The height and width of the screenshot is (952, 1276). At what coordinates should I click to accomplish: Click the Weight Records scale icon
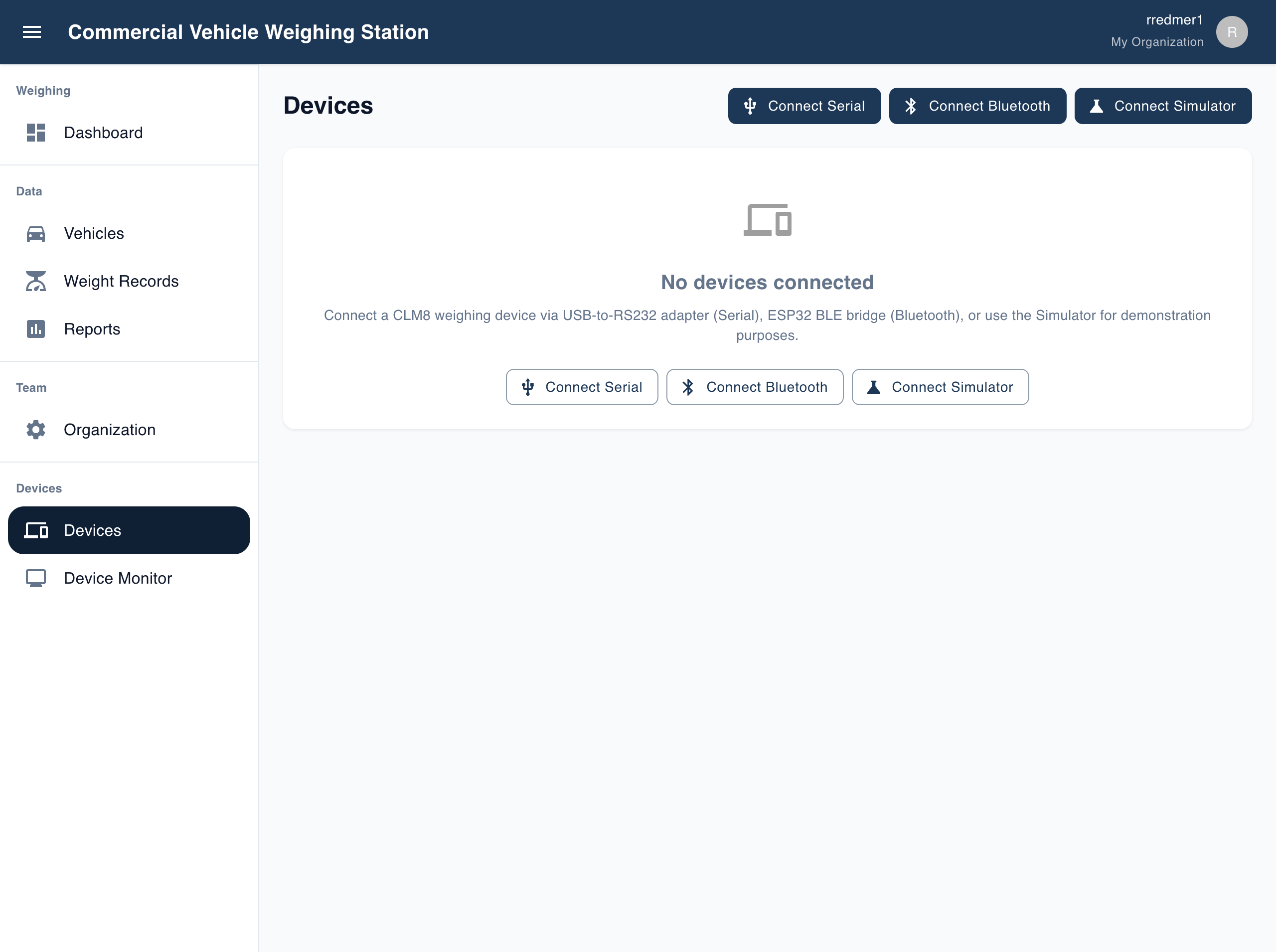(x=36, y=281)
